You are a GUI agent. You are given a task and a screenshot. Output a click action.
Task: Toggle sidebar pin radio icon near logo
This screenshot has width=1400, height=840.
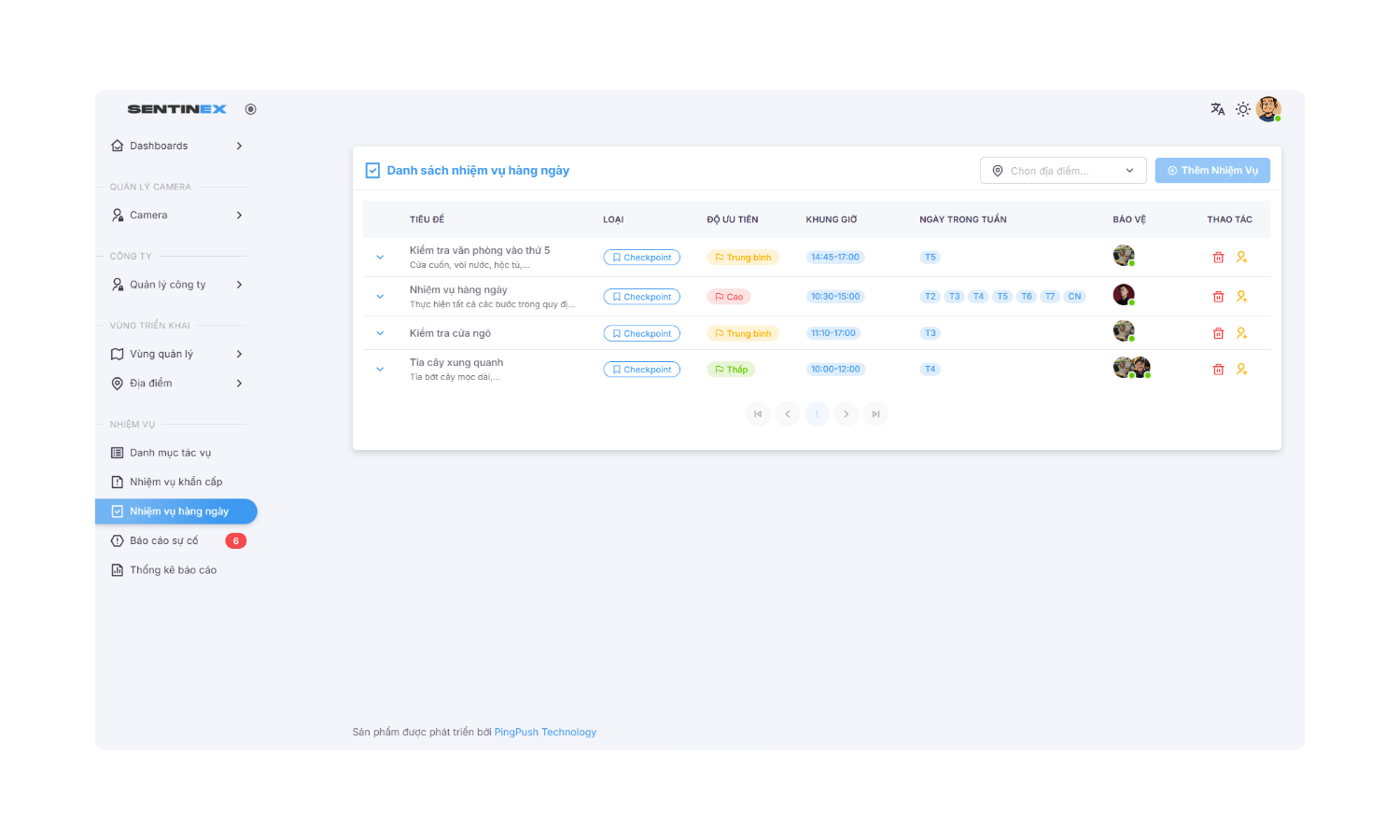click(x=250, y=109)
